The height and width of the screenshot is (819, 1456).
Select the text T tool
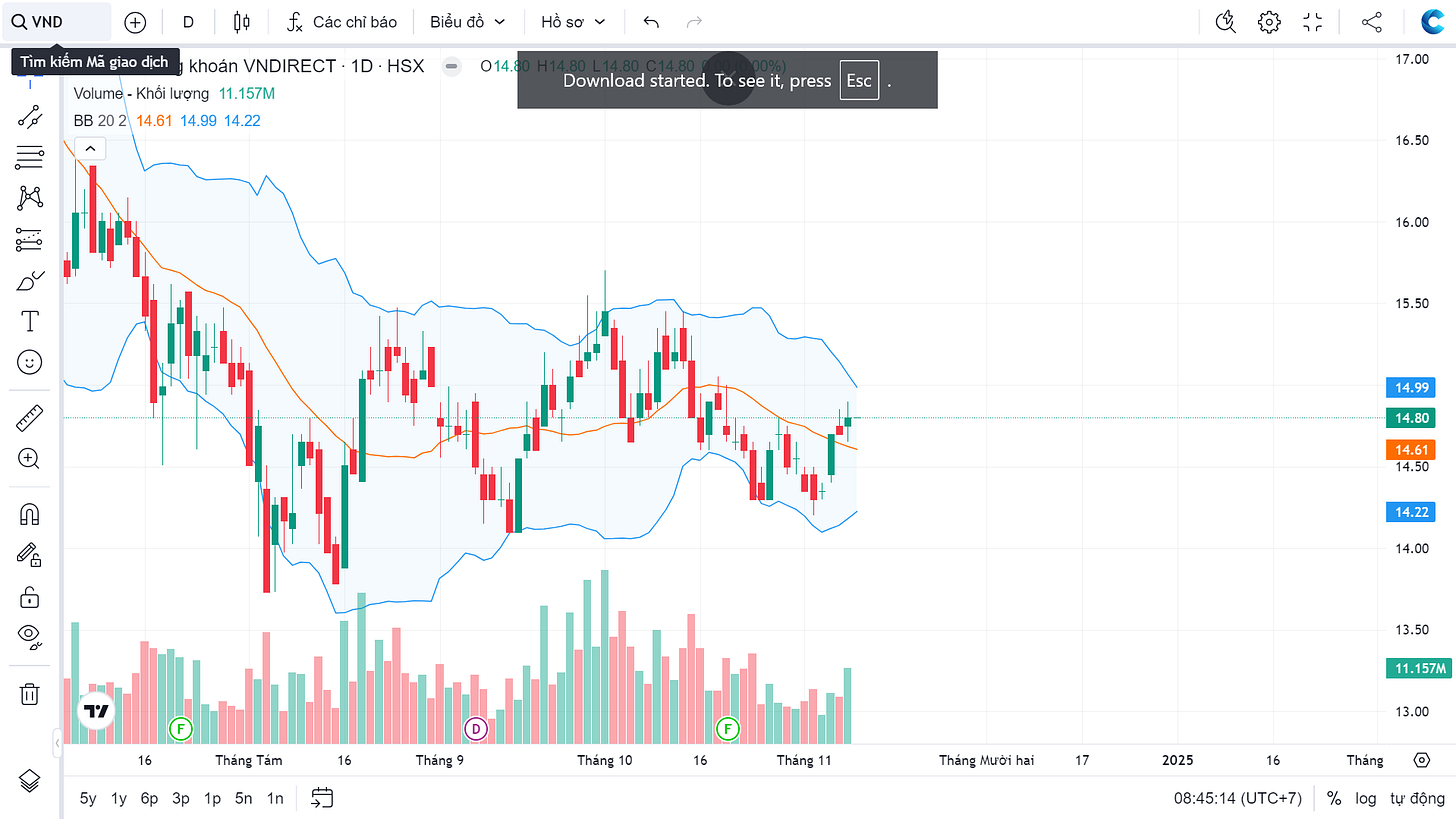pos(30,321)
